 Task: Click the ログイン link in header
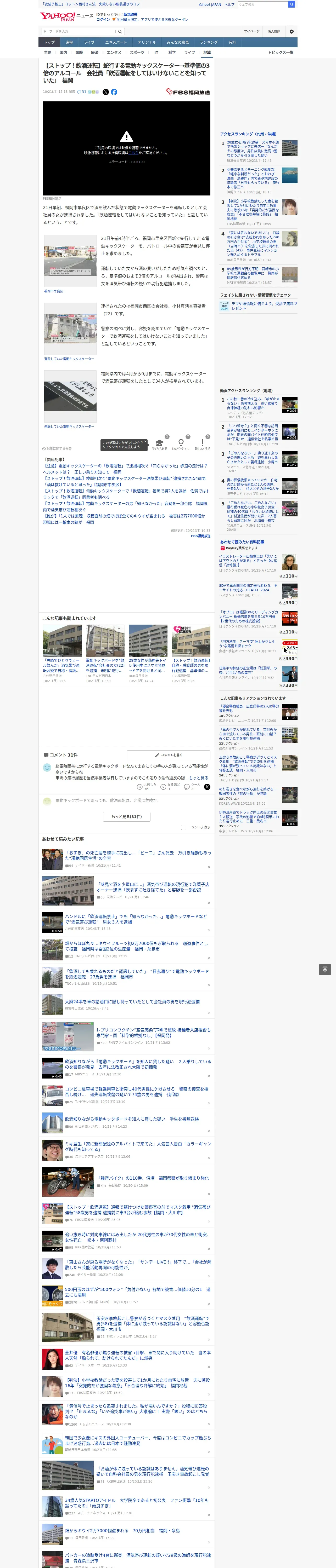pyautogui.click(x=103, y=20)
